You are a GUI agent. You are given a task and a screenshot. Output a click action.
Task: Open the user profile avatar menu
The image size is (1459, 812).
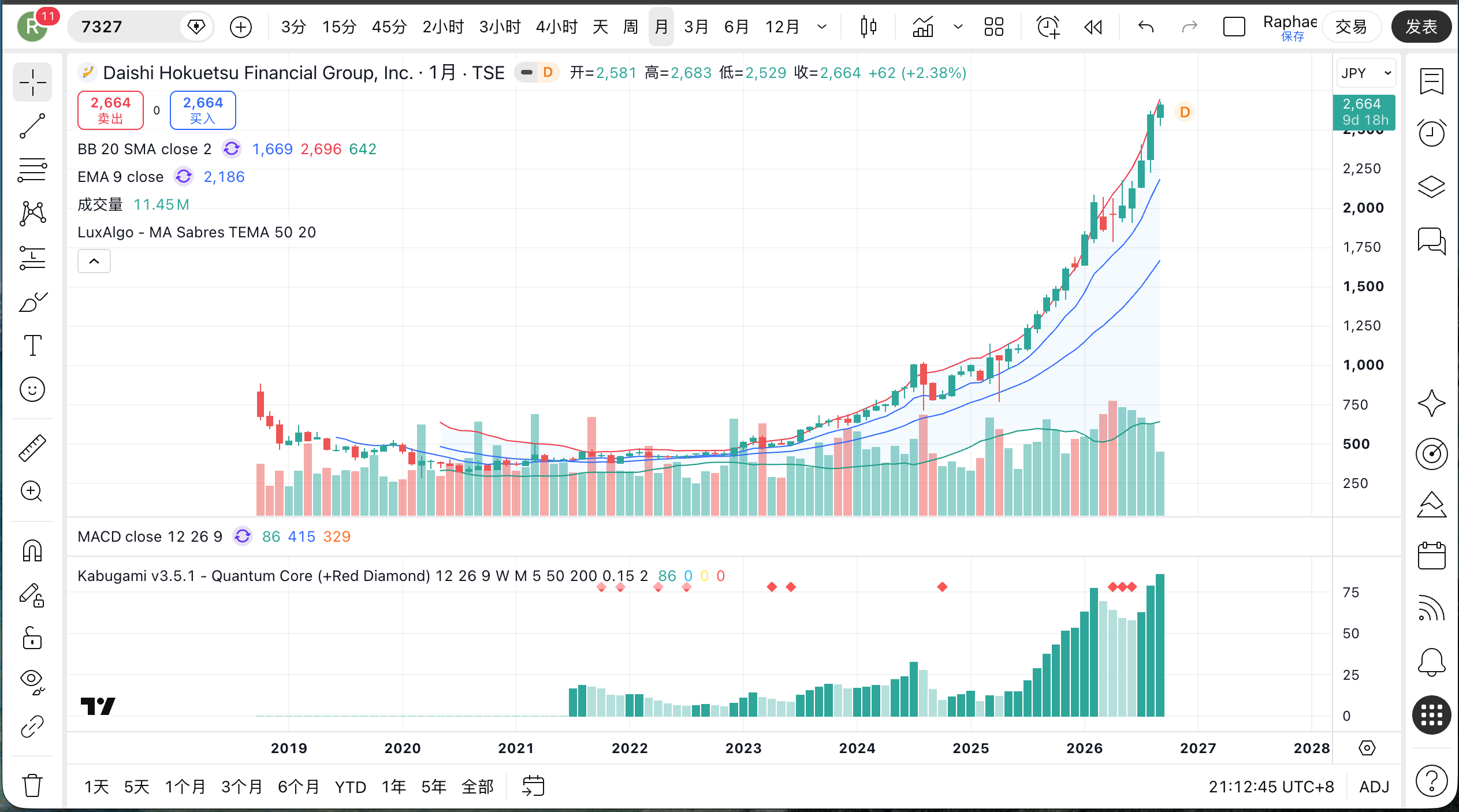coord(33,27)
